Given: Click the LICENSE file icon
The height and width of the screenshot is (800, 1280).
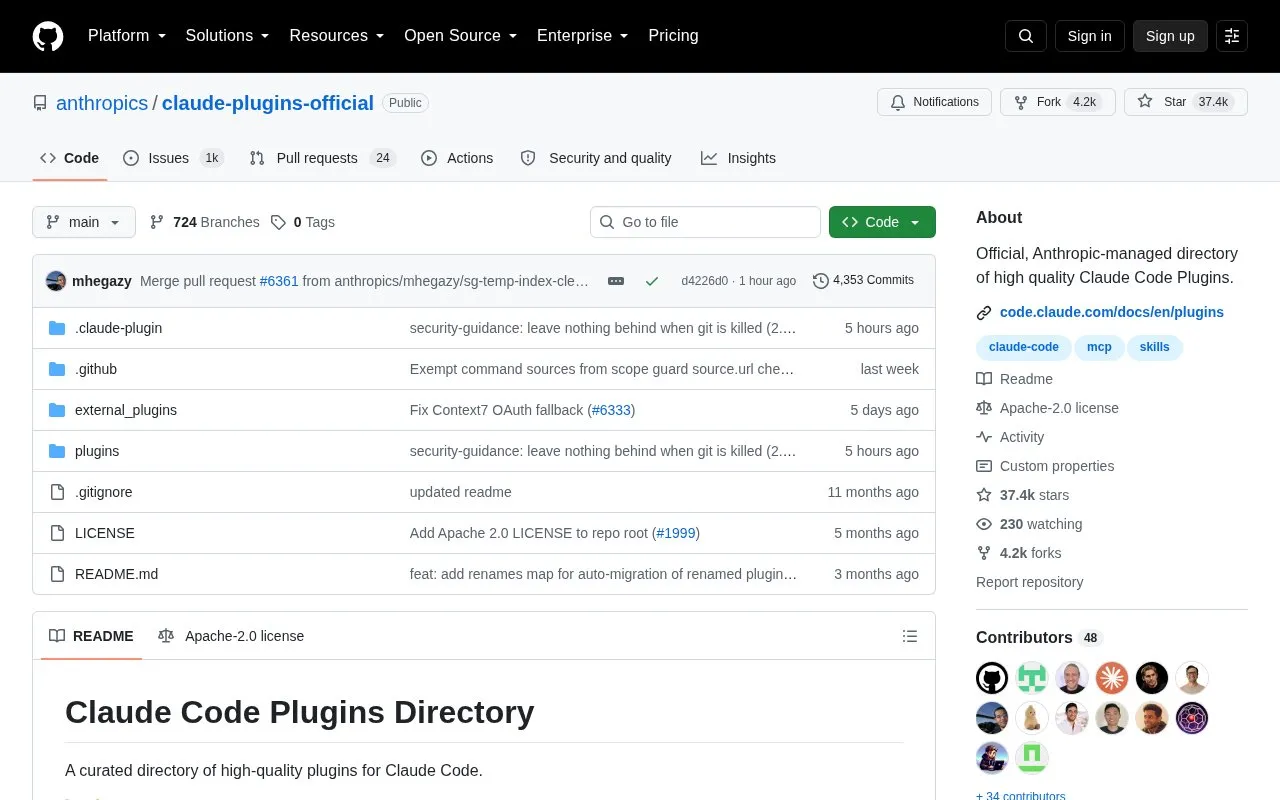Looking at the screenshot, I should coord(57,533).
